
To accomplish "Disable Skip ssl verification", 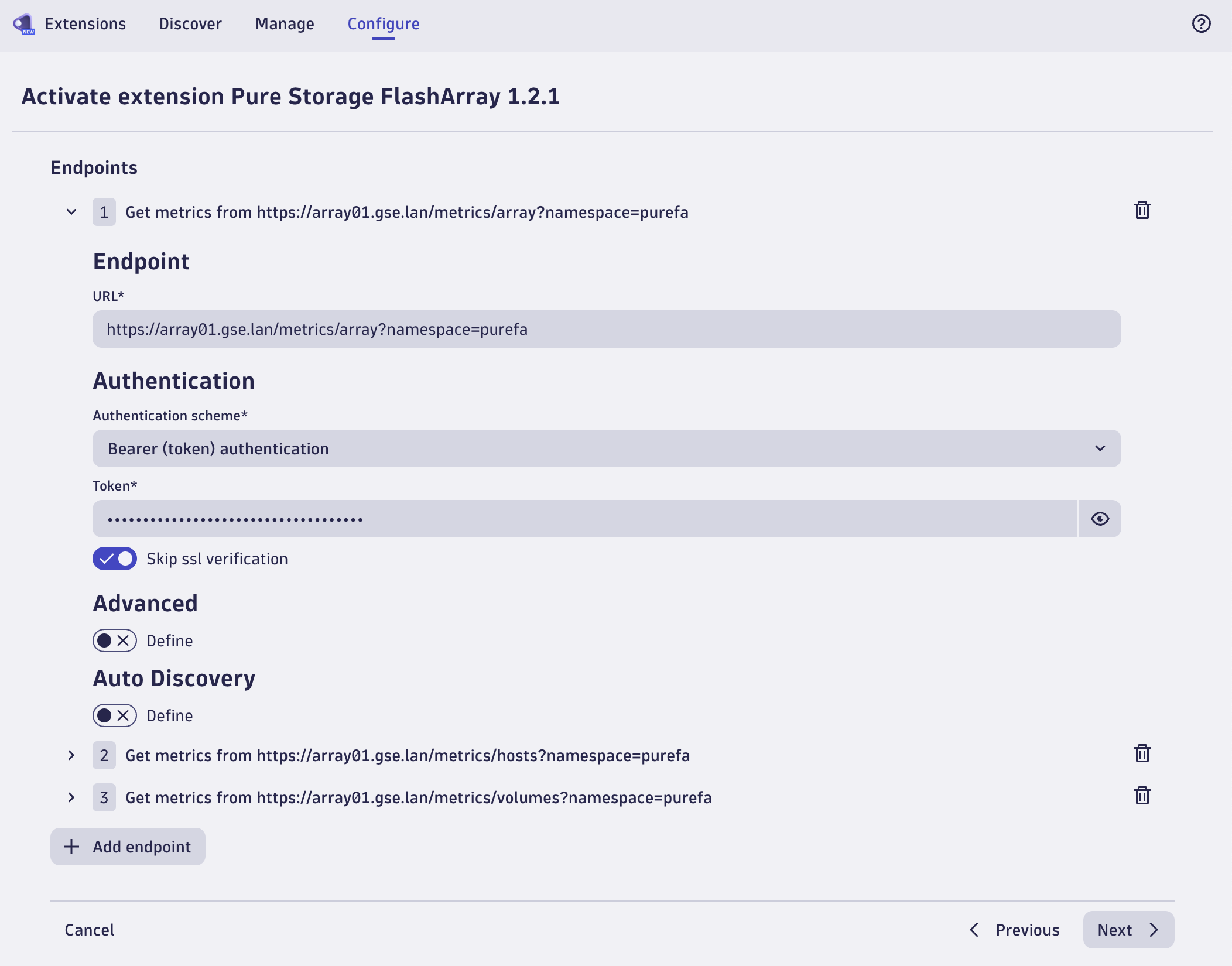I will (x=115, y=559).
